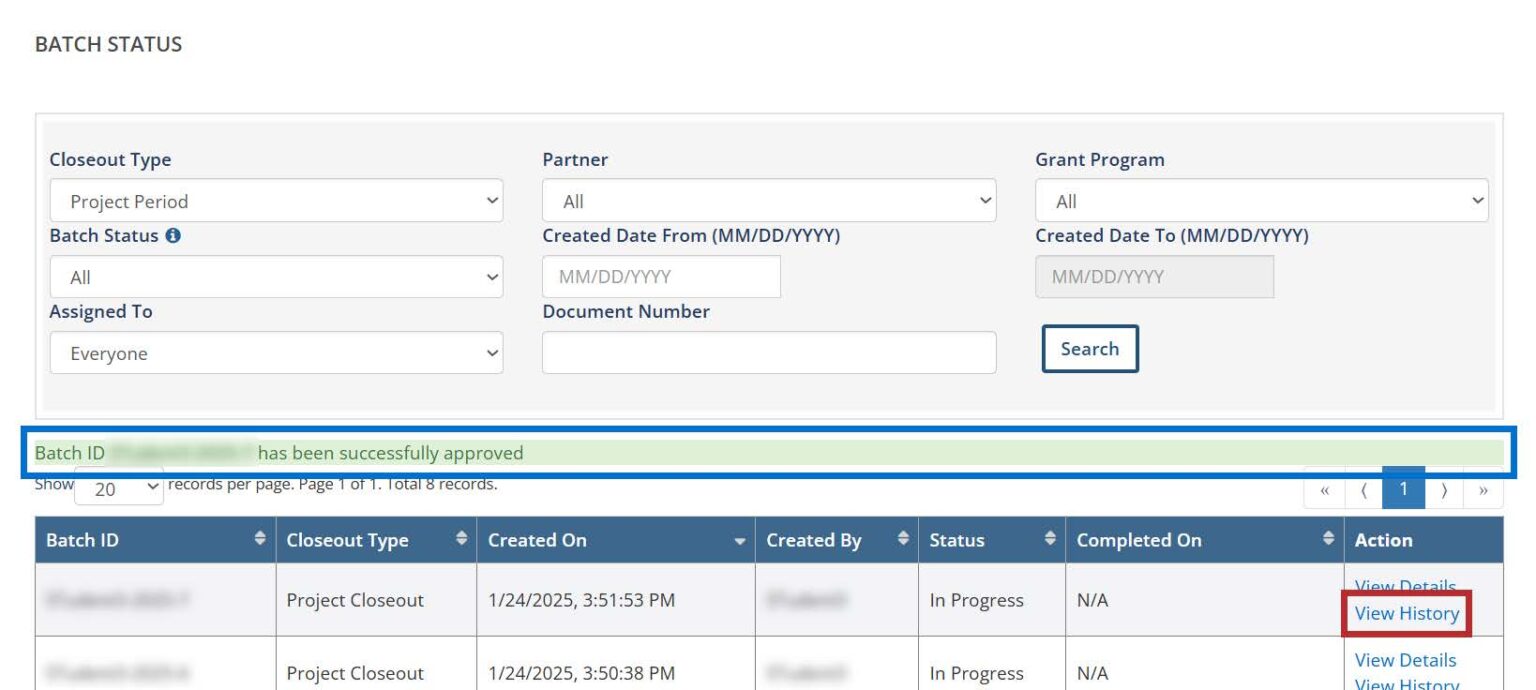Open the Assigned To dropdown
This screenshot has width=1536, height=690.
point(276,353)
